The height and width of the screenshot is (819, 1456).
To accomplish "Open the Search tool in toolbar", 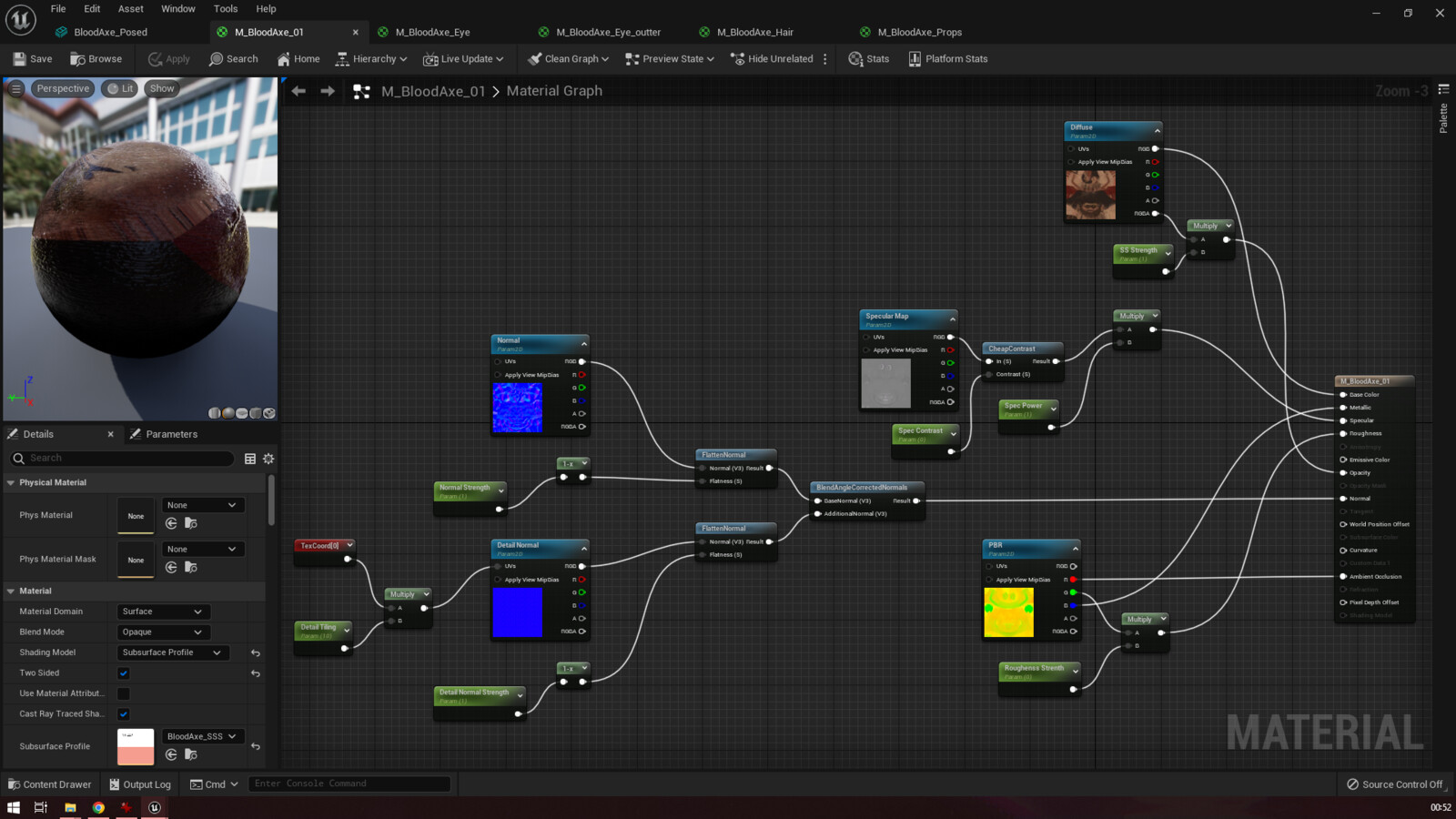I will [233, 58].
